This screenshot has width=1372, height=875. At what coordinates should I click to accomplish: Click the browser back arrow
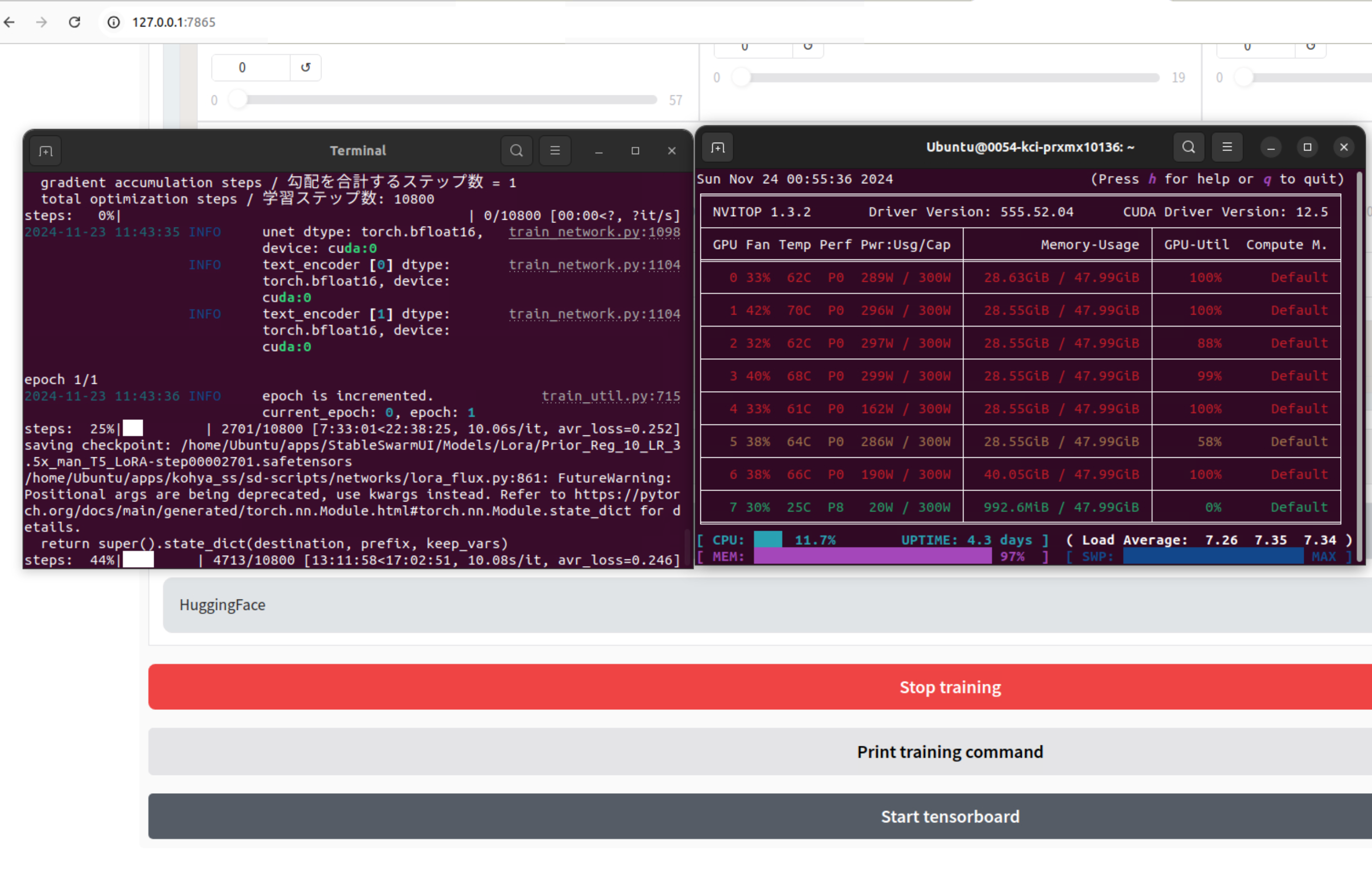[x=10, y=22]
